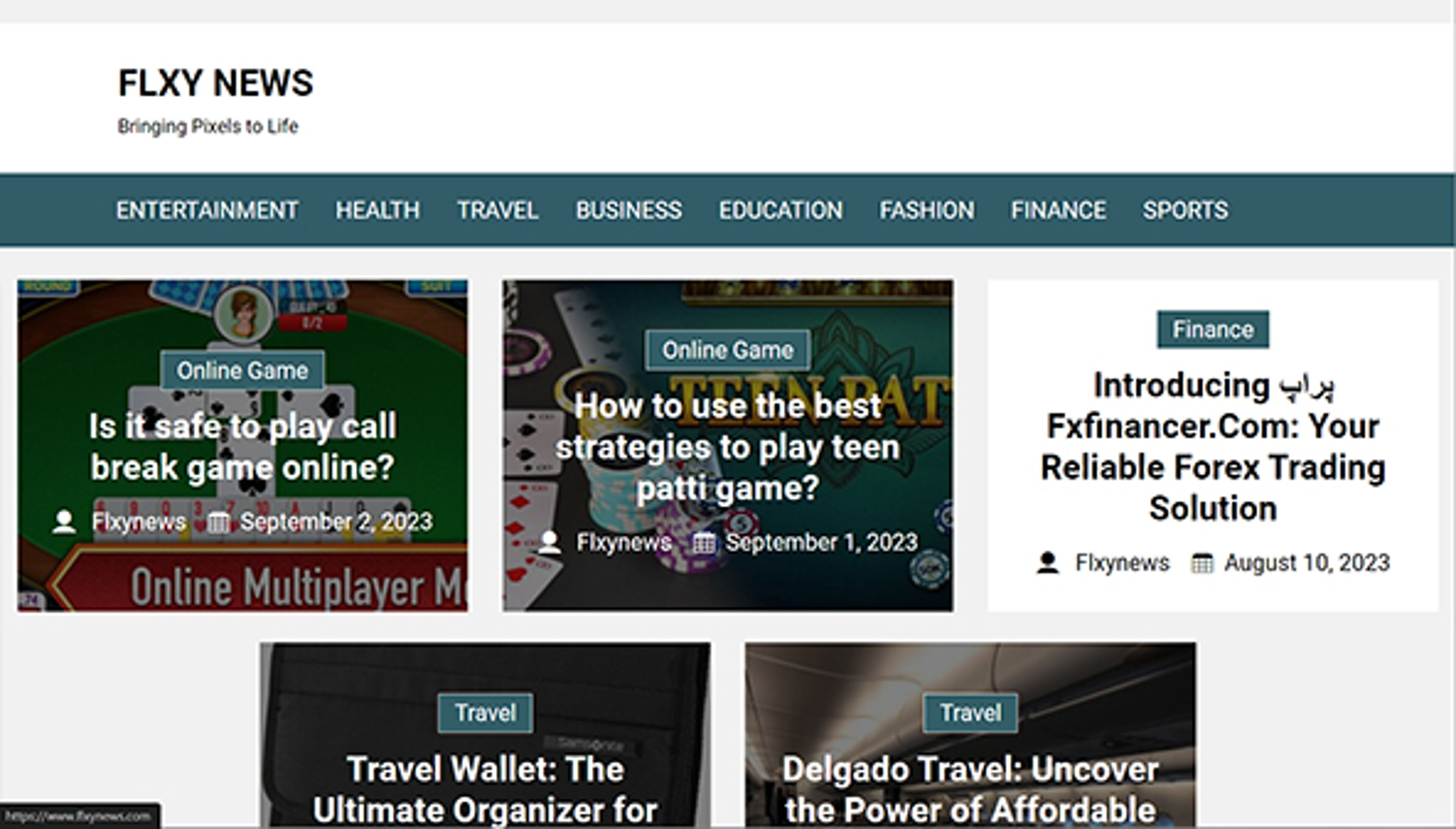Click the calendar icon beside September 1, 2023

pos(704,542)
